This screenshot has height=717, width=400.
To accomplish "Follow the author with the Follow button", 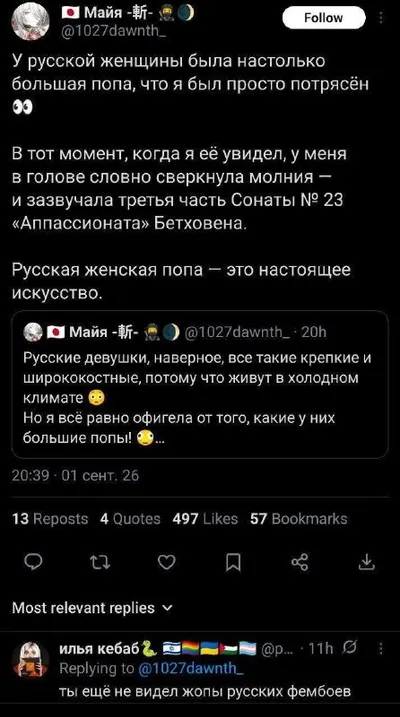I will [324, 18].
